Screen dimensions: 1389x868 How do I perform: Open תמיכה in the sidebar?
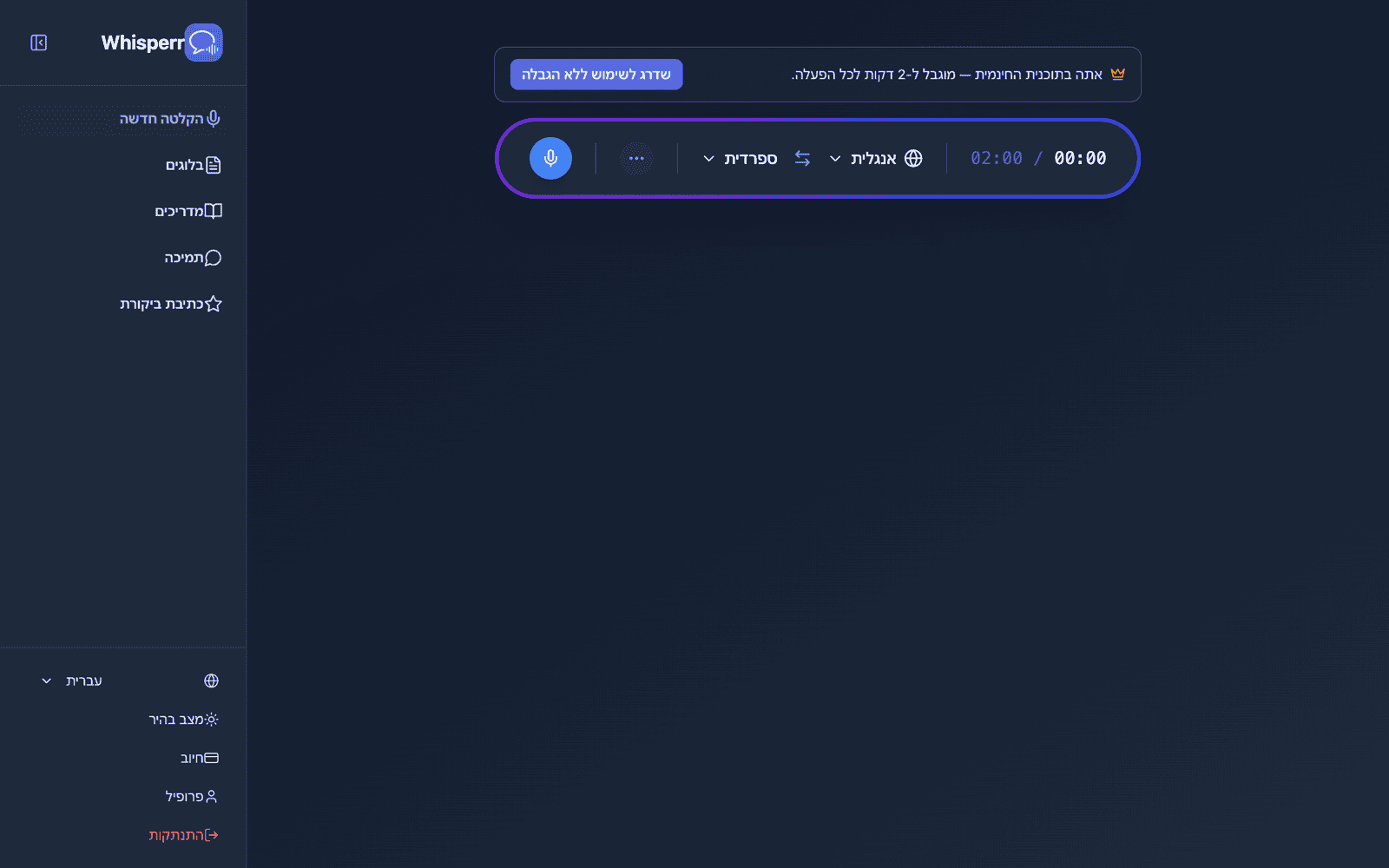[123, 258]
